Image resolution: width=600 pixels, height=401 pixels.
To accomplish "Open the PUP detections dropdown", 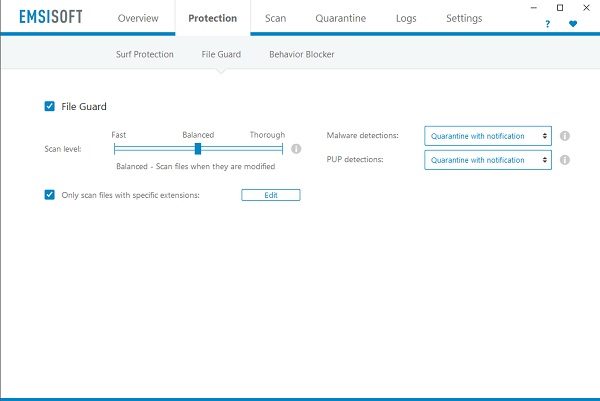I will [488, 160].
